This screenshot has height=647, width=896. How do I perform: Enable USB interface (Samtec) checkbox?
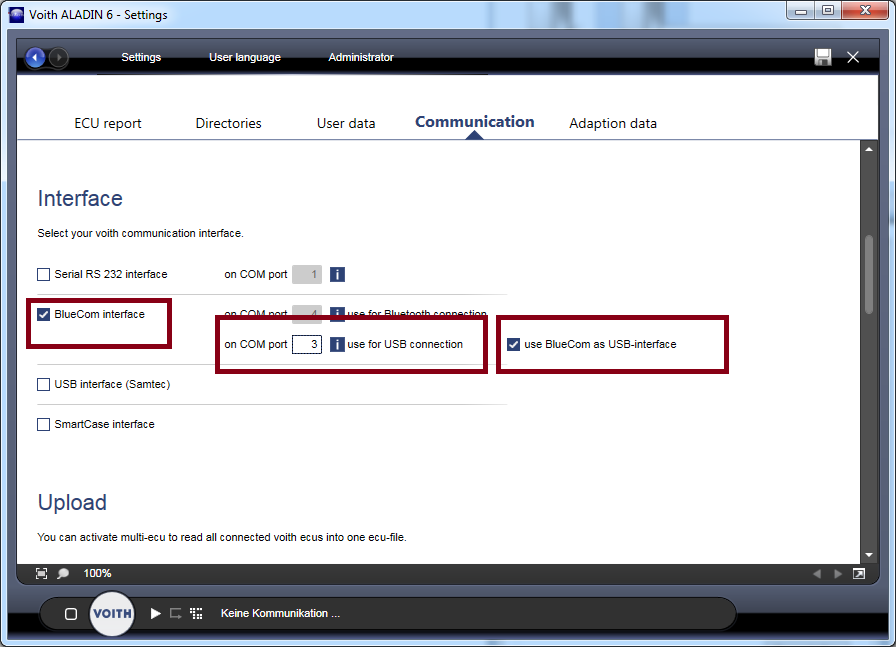(43, 385)
